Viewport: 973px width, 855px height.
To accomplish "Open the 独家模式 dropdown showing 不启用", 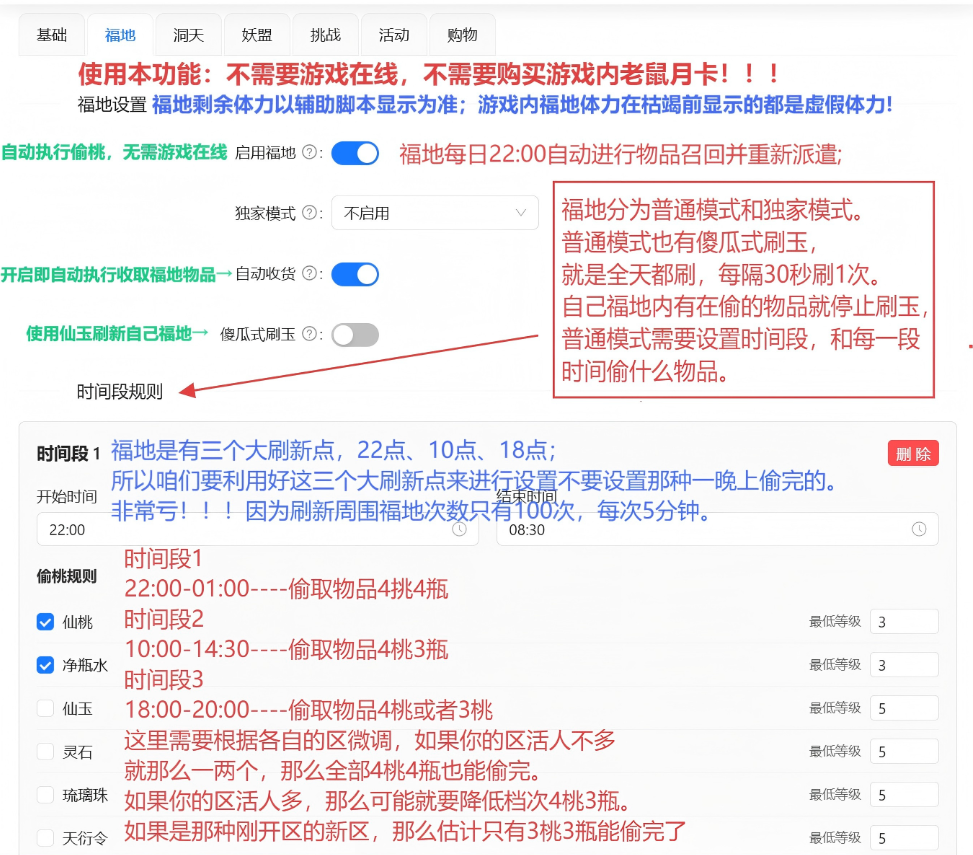I will (434, 213).
